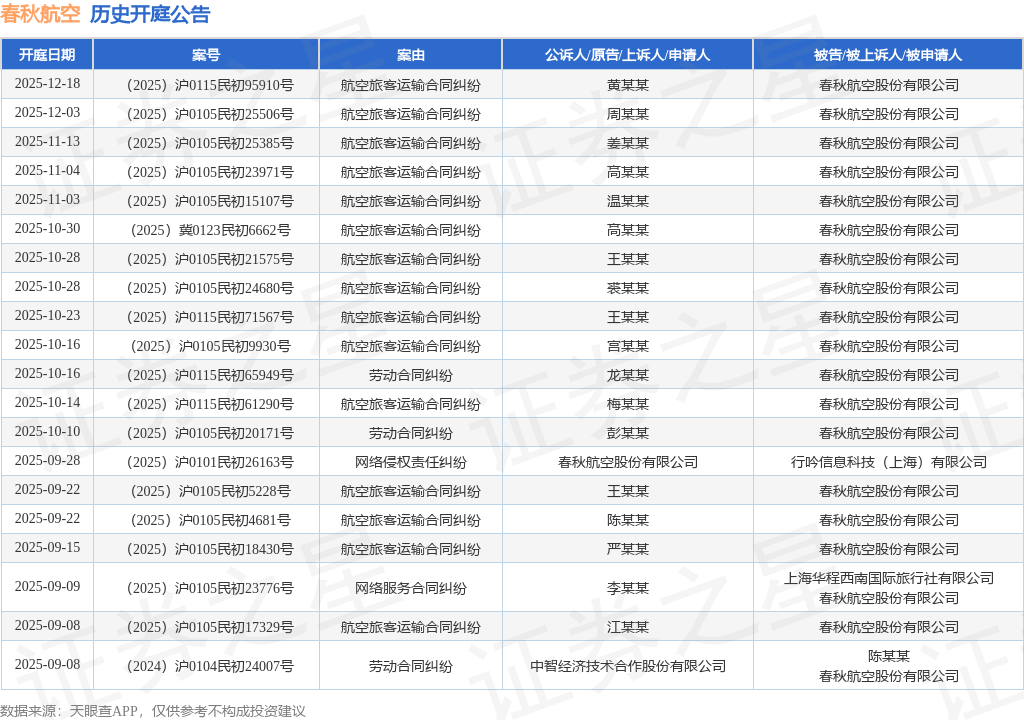Click defendant 行吟信息科技（上海）有限公司

pyautogui.click(x=888, y=462)
